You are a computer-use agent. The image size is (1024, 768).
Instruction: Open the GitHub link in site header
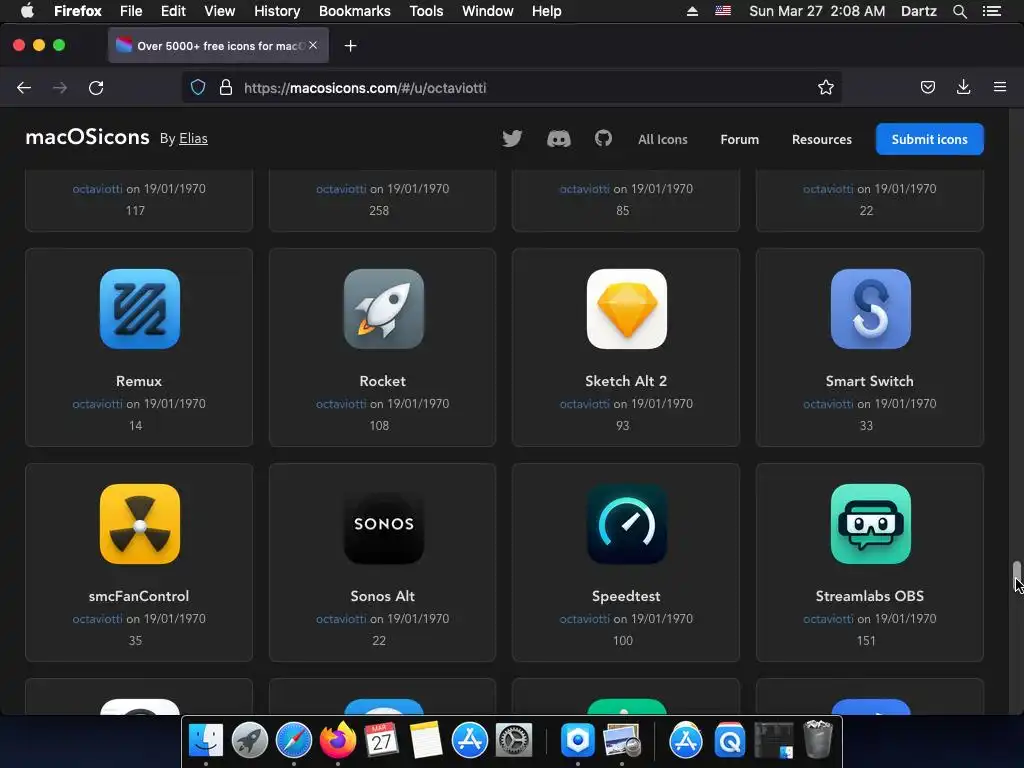pyautogui.click(x=603, y=138)
